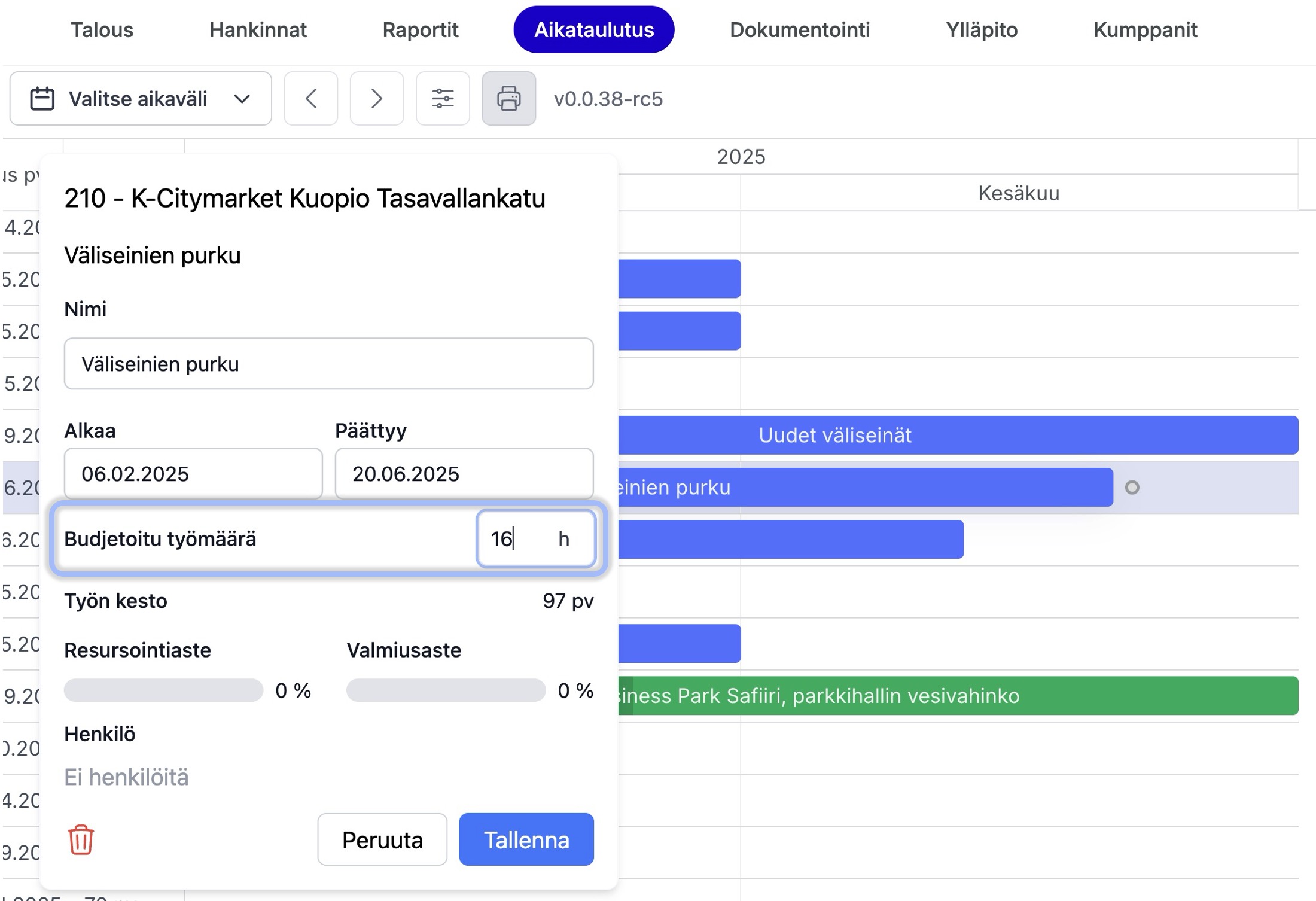Click the circle handle after Väliseinien purku bar
This screenshot has height=901, width=1316.
tap(1132, 488)
